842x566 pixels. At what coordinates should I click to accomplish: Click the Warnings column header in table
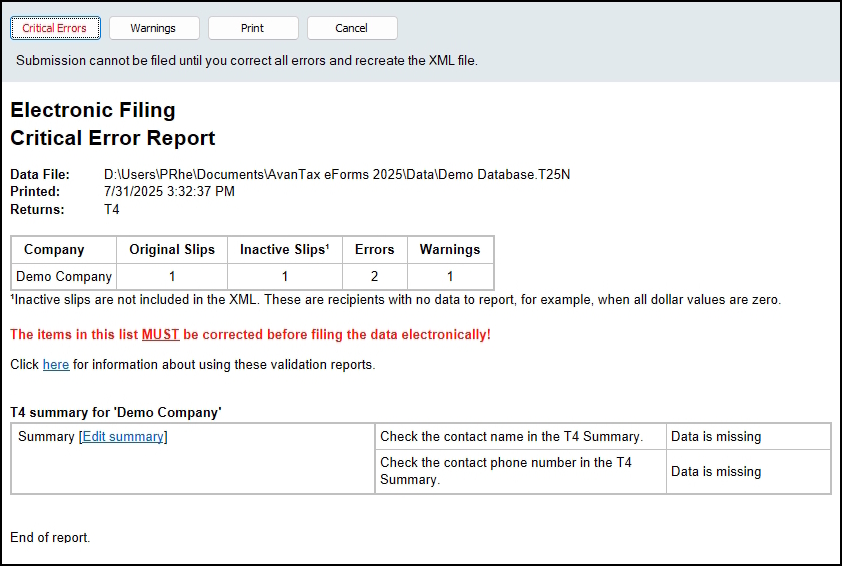[x=449, y=250]
